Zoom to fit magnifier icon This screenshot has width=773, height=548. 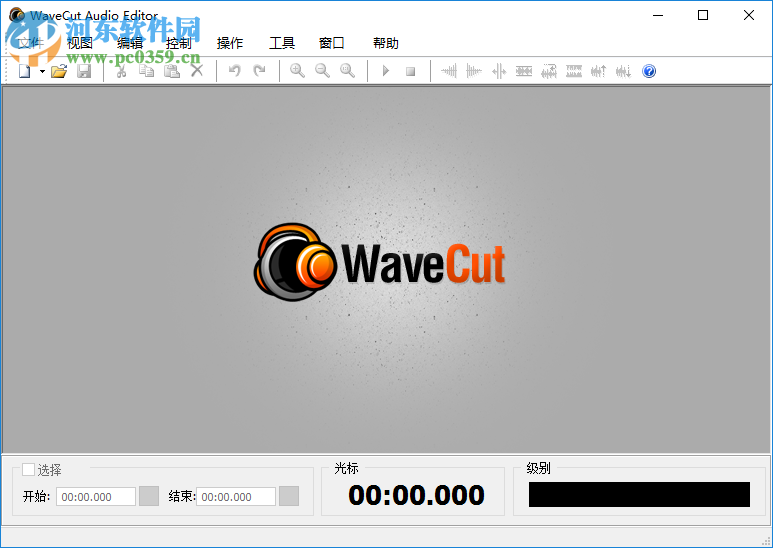click(x=348, y=71)
